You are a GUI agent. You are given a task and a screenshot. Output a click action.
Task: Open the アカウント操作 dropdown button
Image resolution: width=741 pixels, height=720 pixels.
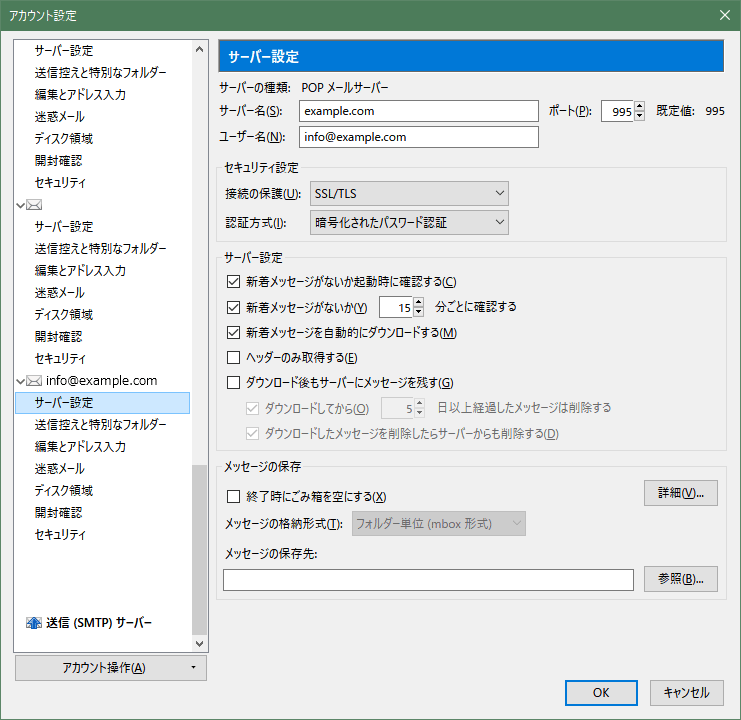point(111,668)
